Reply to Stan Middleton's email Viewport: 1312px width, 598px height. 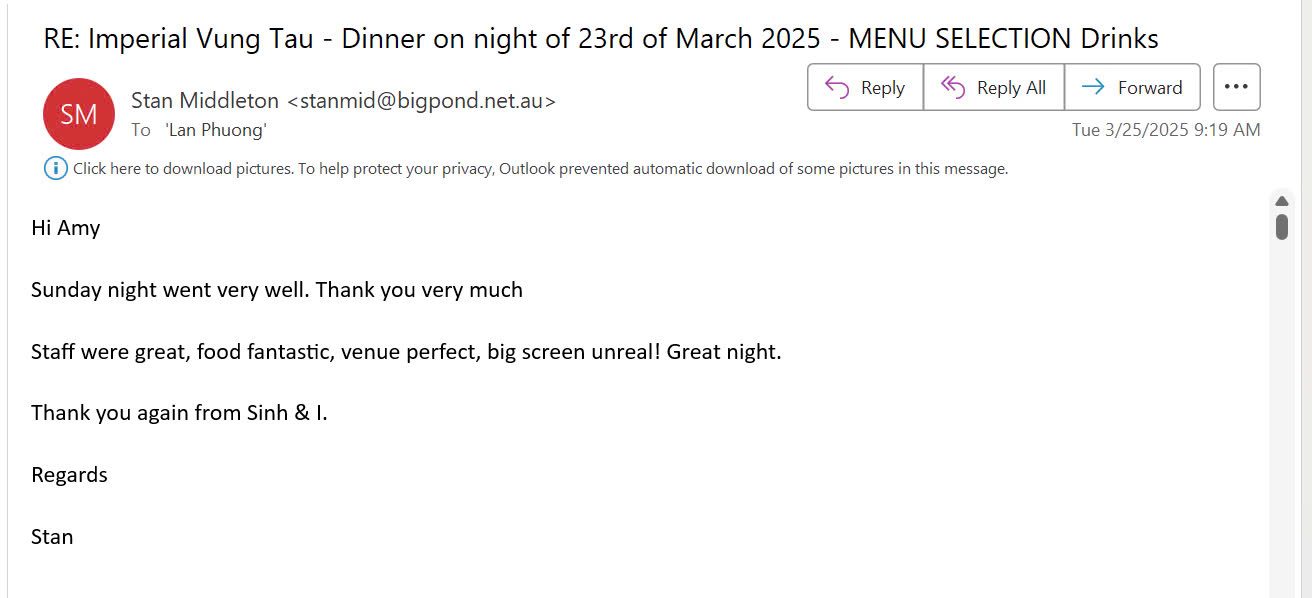(865, 87)
